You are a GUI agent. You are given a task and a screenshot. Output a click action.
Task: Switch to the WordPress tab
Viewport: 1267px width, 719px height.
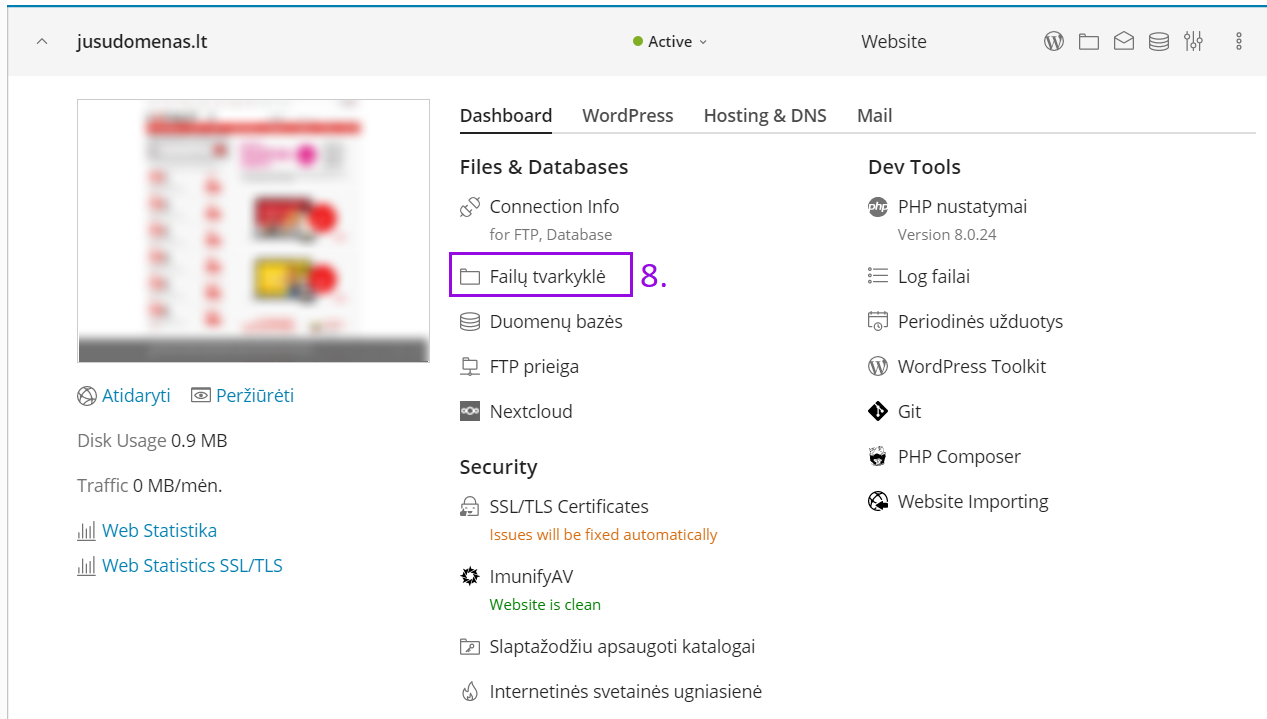(628, 116)
